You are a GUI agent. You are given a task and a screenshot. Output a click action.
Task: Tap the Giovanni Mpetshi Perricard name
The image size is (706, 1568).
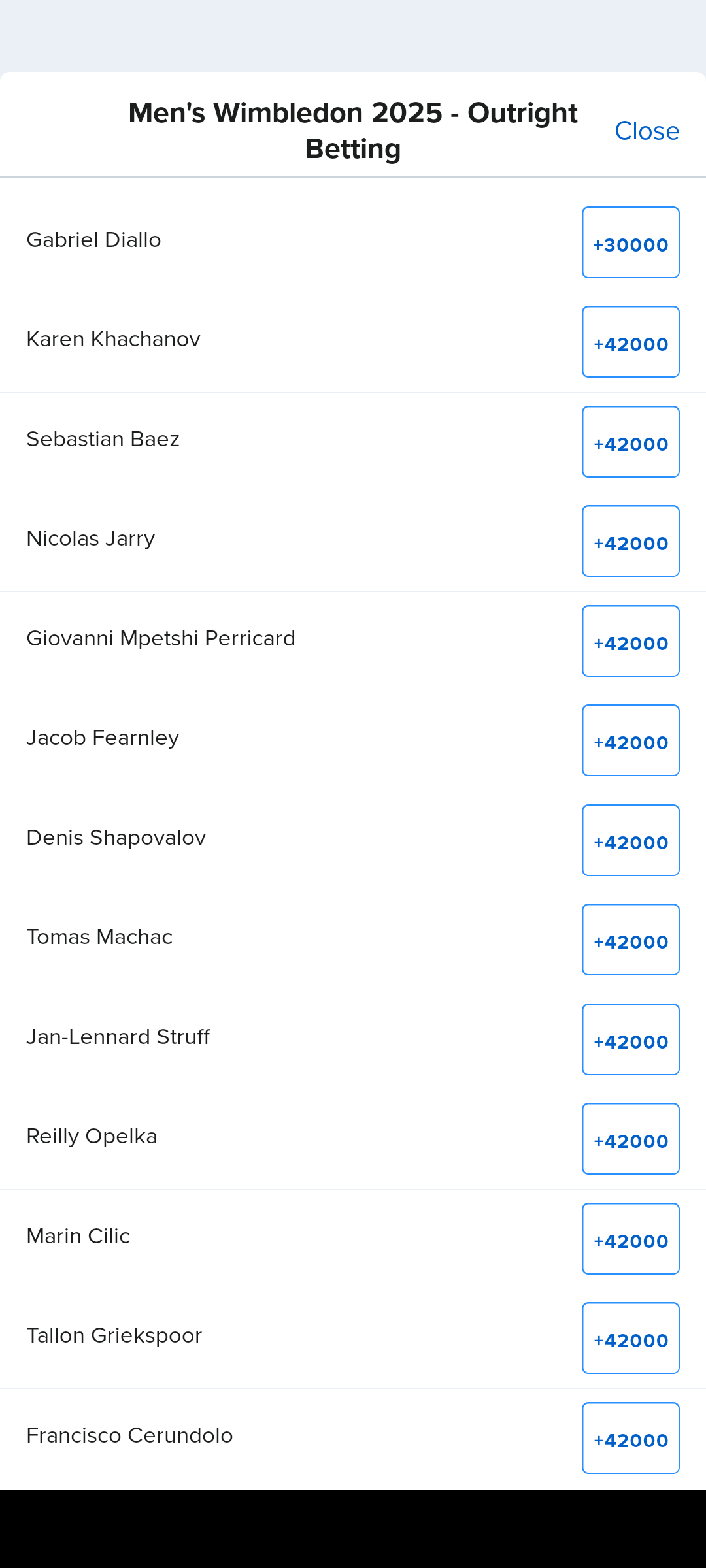pyautogui.click(x=161, y=639)
